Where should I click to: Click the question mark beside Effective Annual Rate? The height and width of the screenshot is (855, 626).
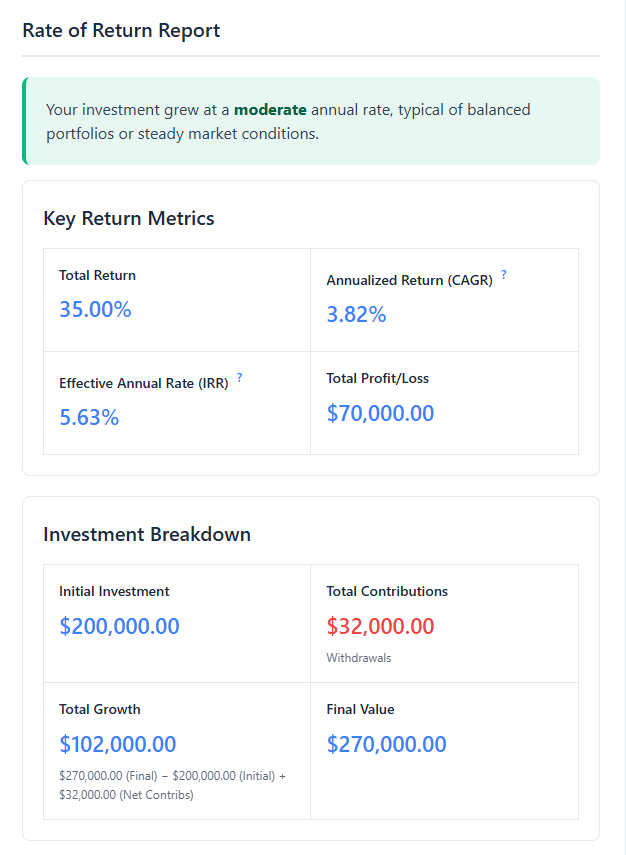(x=239, y=377)
